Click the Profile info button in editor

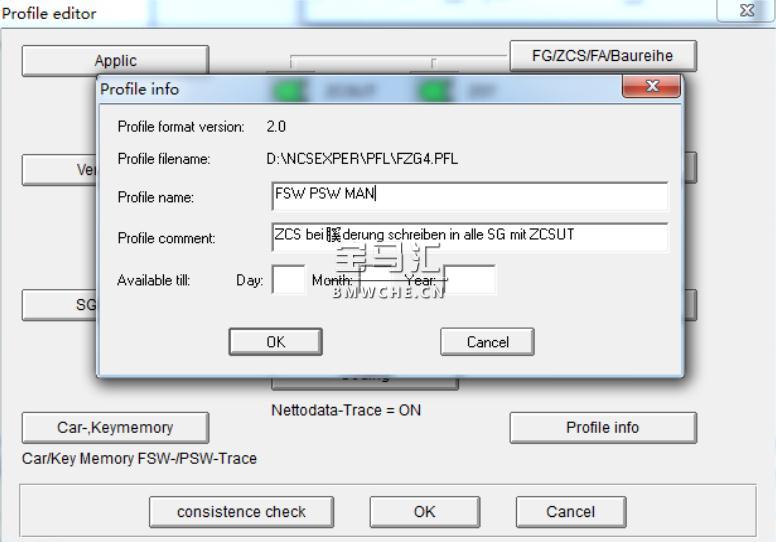(603, 427)
